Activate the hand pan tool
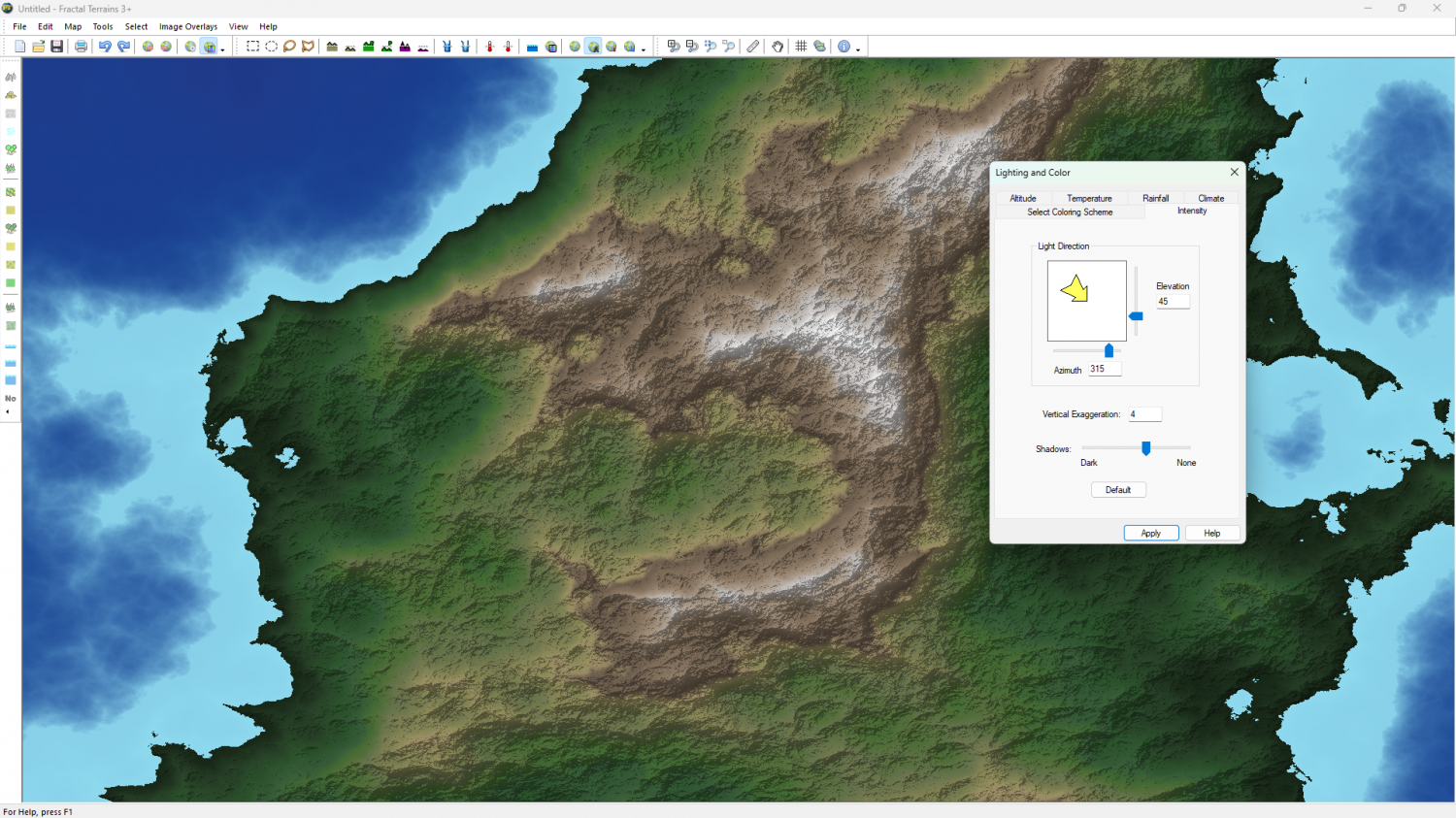The image size is (1456, 818). click(778, 47)
